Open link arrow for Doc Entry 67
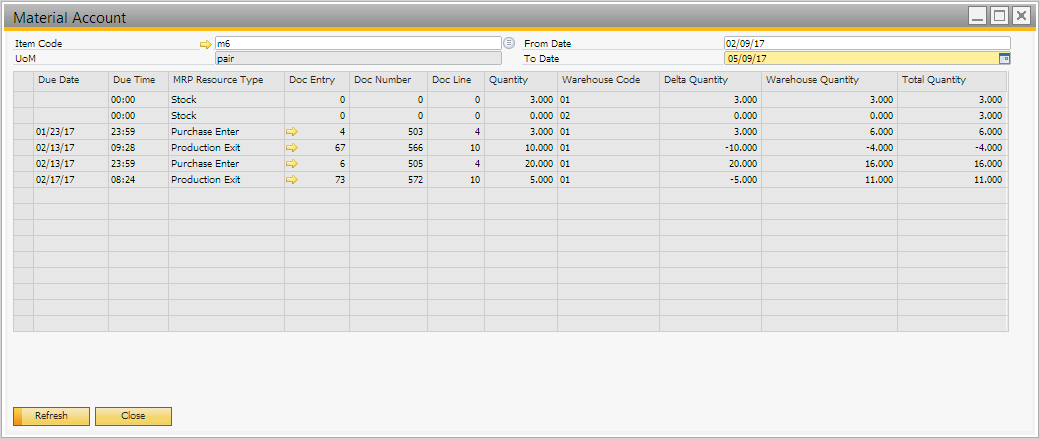 pyautogui.click(x=292, y=148)
